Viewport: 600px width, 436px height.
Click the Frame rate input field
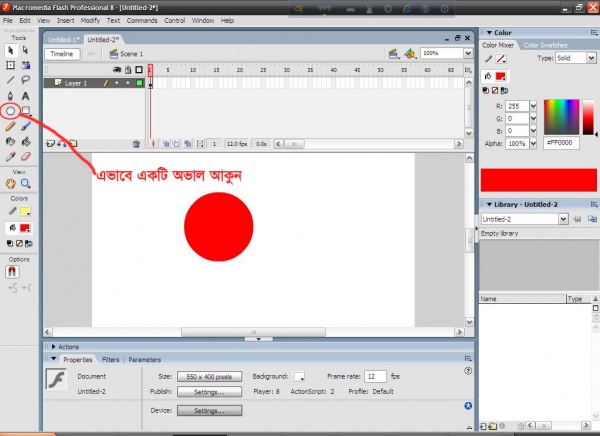click(375, 377)
